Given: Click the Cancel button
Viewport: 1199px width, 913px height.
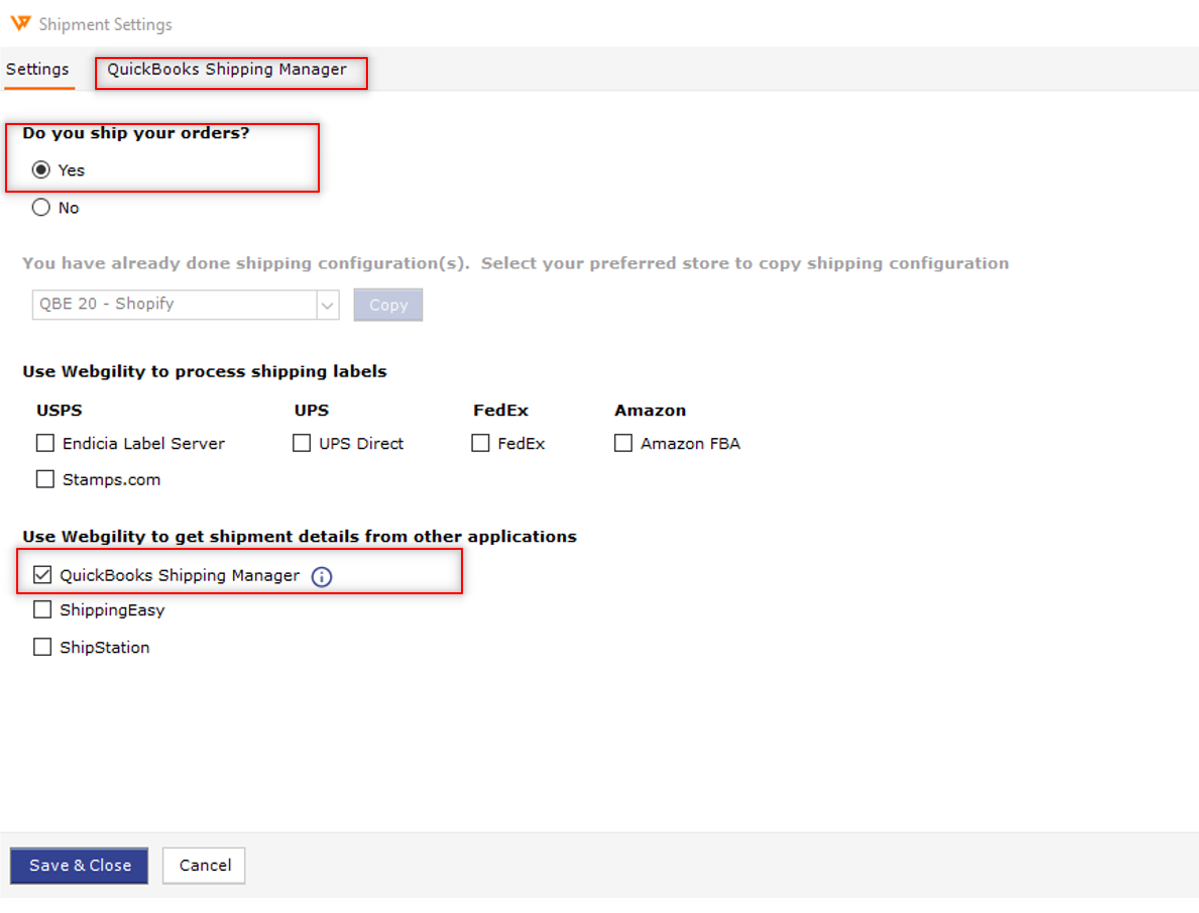Looking at the screenshot, I should (204, 866).
